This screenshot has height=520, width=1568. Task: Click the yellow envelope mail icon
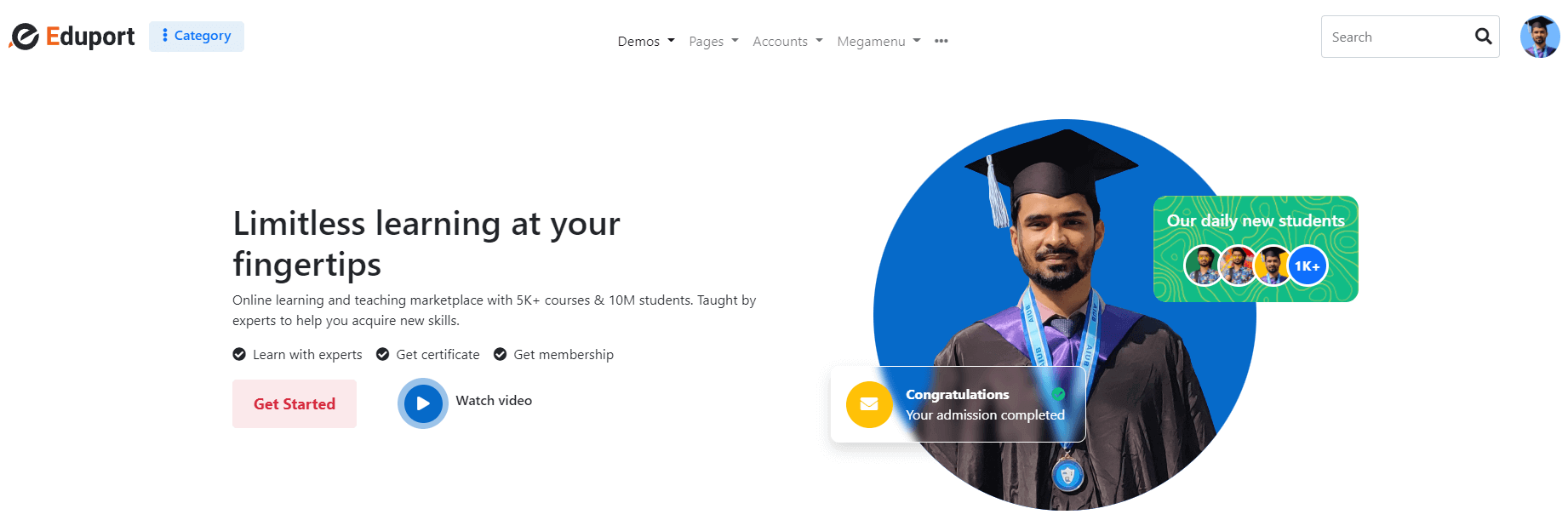pos(869,404)
